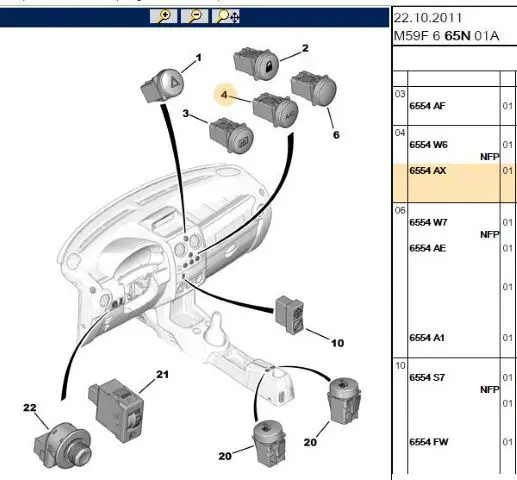Click the zoom out magnifier icon
This screenshot has height=480, width=517.
click(194, 16)
